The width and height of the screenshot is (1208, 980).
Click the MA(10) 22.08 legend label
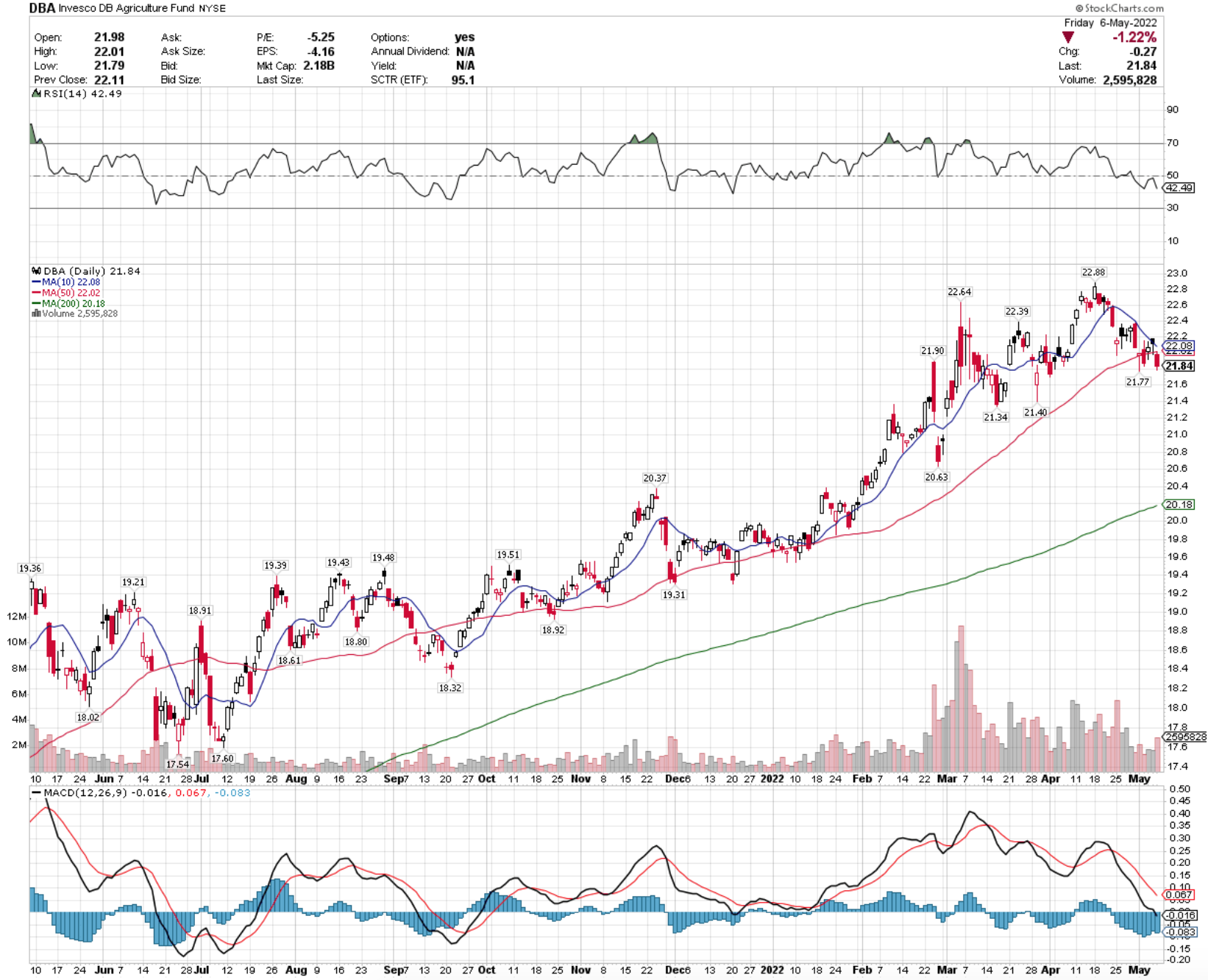[x=71, y=282]
